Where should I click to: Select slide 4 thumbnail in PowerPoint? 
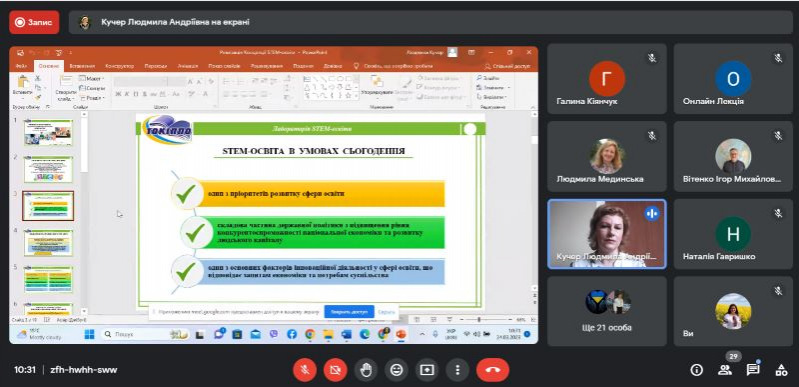(x=48, y=242)
